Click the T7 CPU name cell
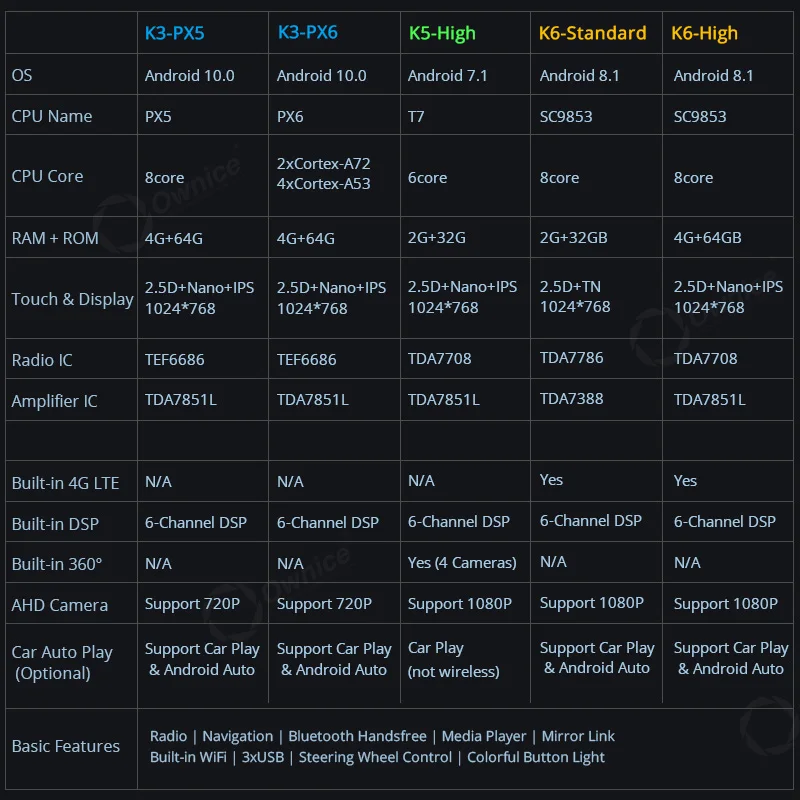 click(x=416, y=116)
